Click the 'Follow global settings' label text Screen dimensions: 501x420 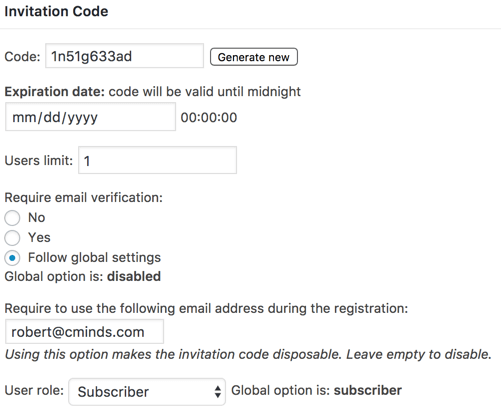click(x=94, y=258)
